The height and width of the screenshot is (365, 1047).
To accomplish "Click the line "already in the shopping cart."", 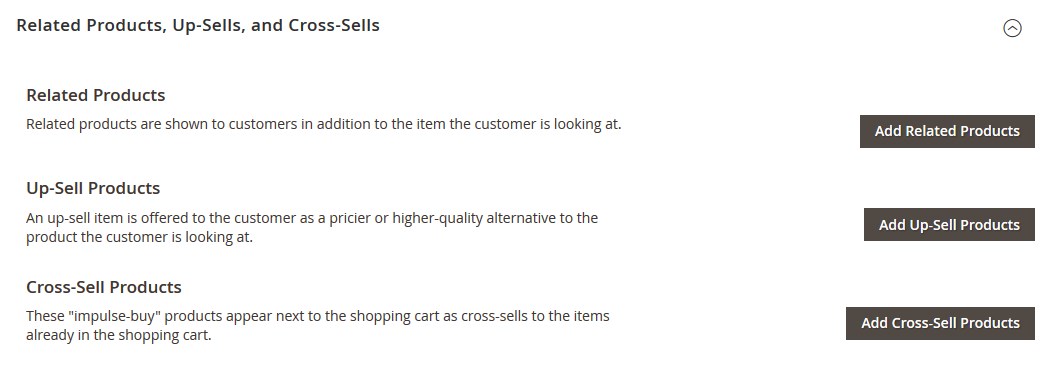I will pyautogui.click(x=119, y=335).
